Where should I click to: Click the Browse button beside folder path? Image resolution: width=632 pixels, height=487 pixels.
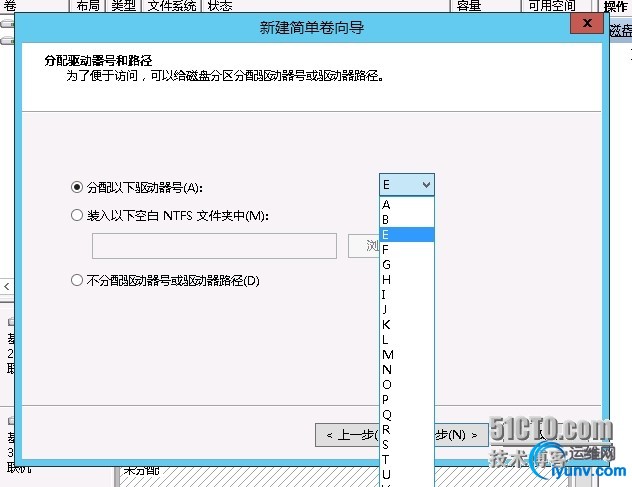(364, 246)
